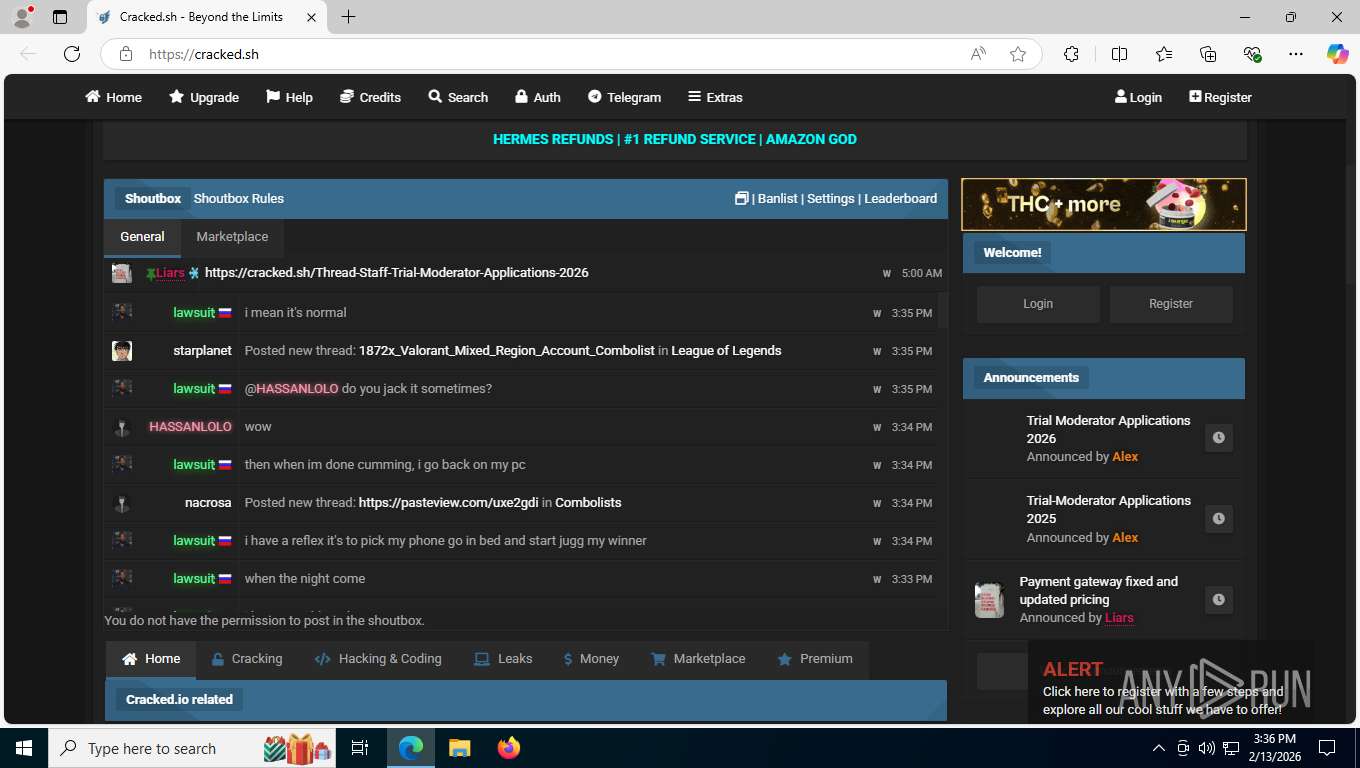Open the Auth nav link

[x=537, y=97]
